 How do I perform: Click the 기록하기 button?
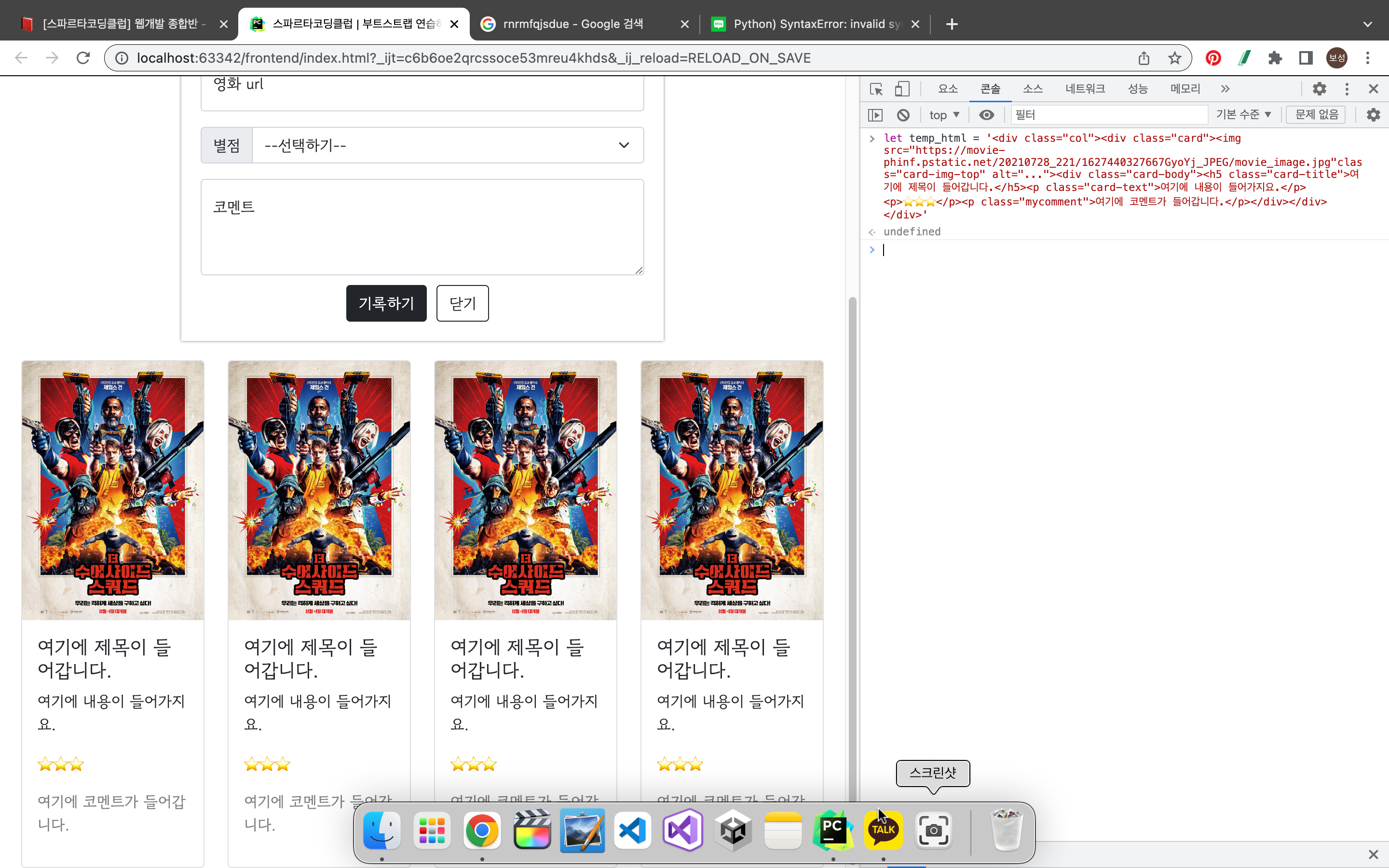coord(386,303)
